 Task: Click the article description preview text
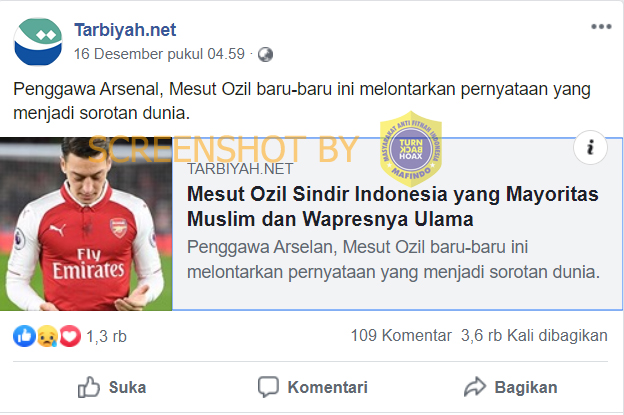click(x=393, y=259)
